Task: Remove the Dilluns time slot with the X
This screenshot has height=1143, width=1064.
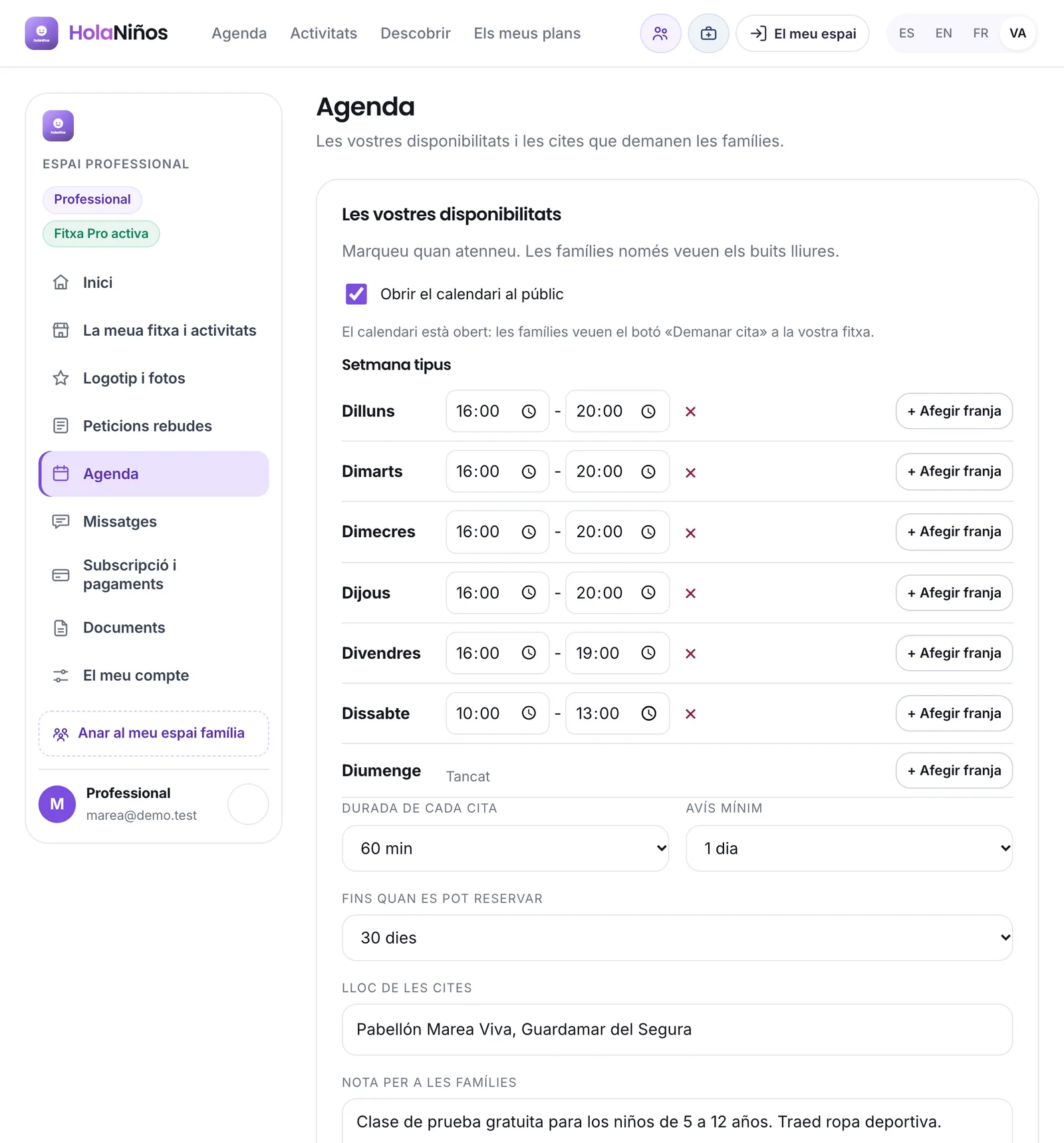Action: point(690,412)
